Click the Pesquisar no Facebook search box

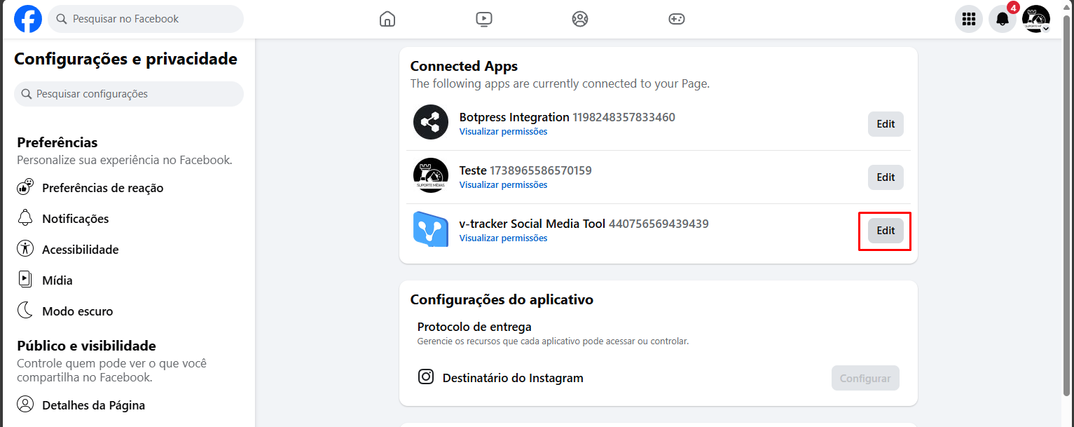pyautogui.click(x=146, y=19)
